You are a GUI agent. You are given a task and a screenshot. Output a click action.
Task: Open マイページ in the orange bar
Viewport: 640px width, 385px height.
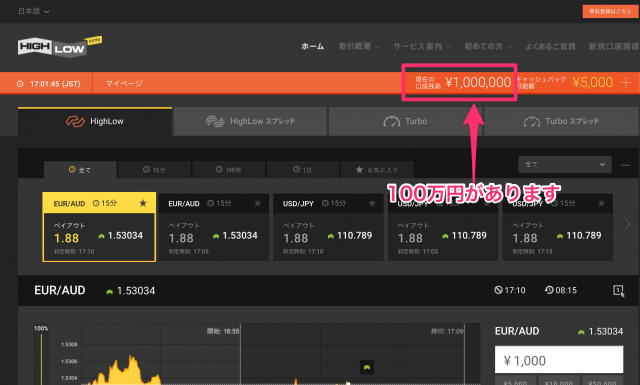[x=124, y=83]
